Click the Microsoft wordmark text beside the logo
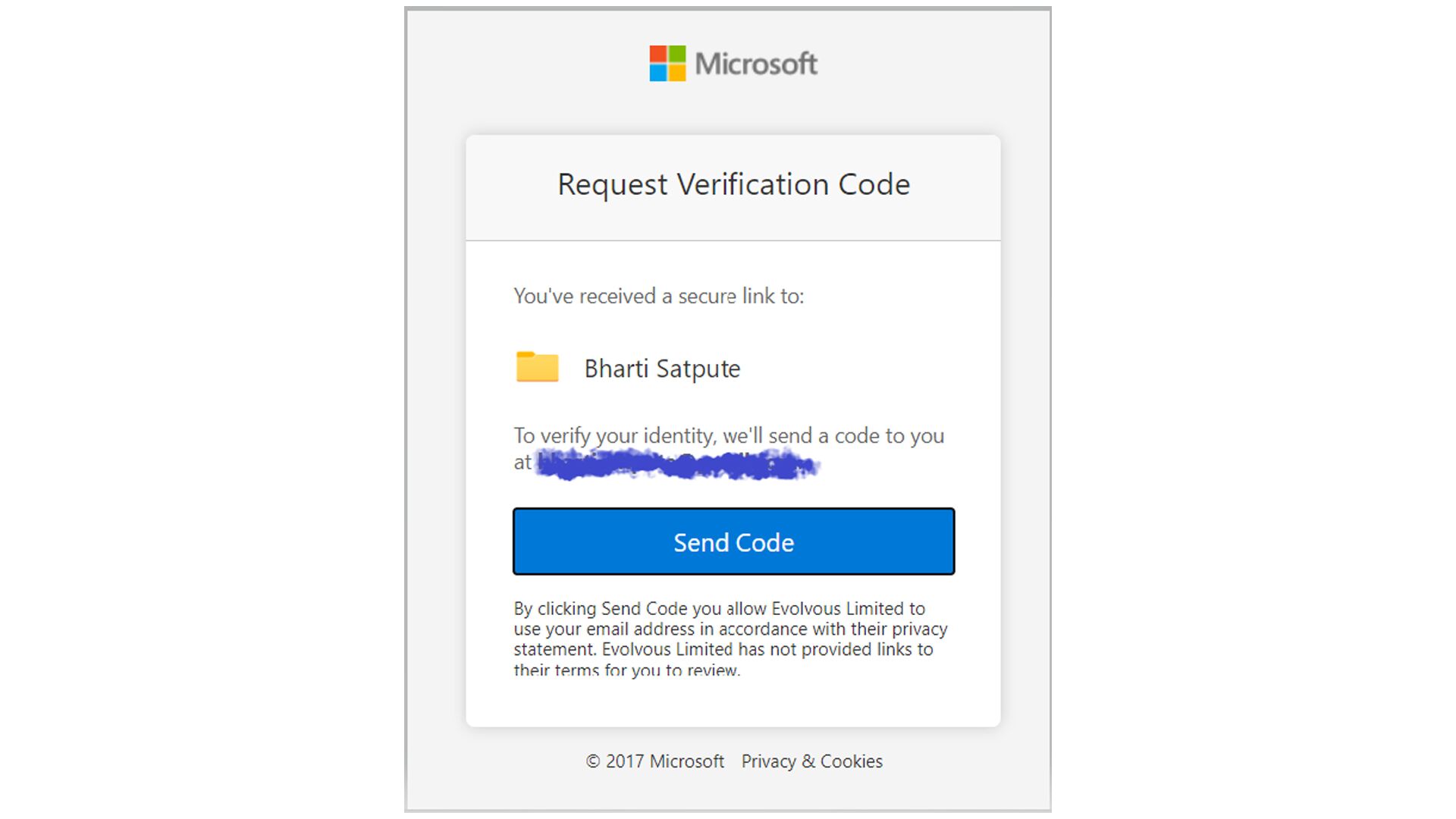The width and height of the screenshot is (1456, 819). (x=756, y=64)
